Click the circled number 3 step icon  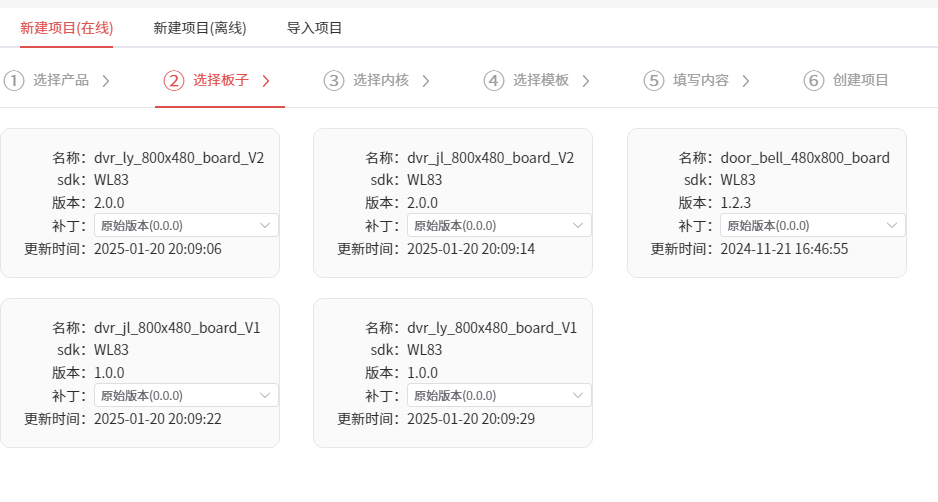pos(334,81)
